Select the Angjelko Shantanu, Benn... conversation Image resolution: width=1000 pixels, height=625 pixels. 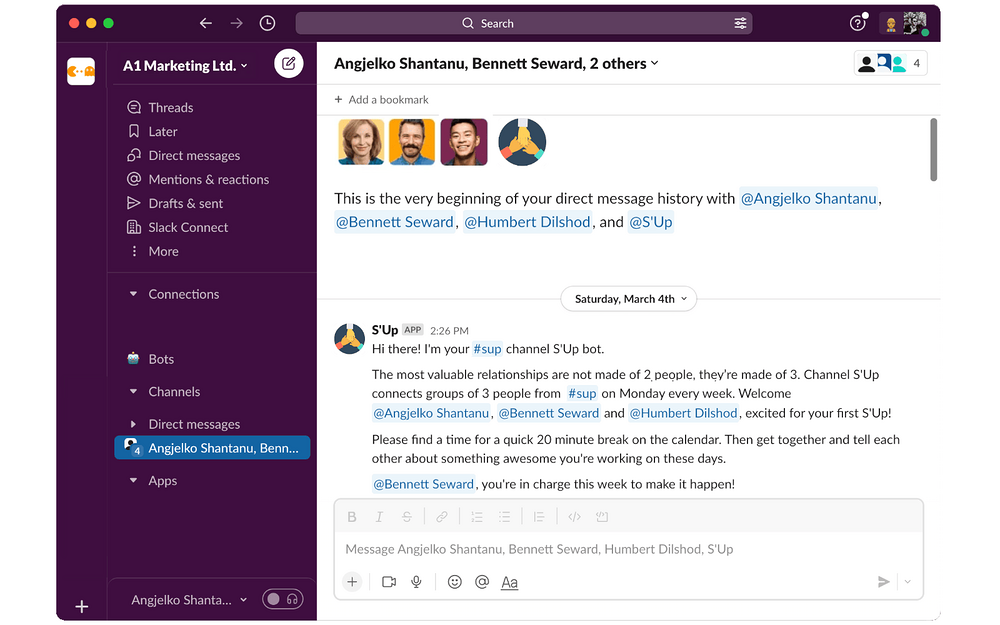coord(212,448)
